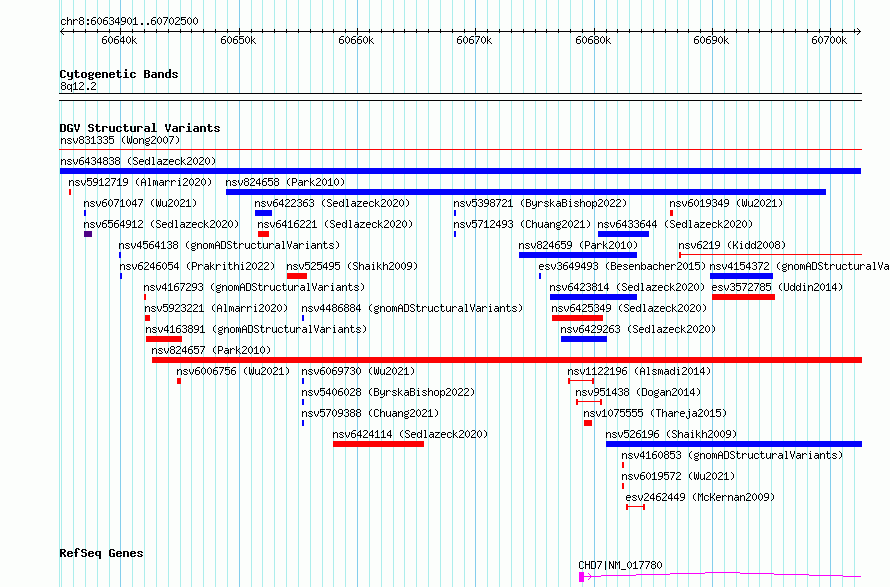Screen dimensions: 890x587
Task: Select nsv6019572 (Wu2021) label
Action: coord(678,476)
